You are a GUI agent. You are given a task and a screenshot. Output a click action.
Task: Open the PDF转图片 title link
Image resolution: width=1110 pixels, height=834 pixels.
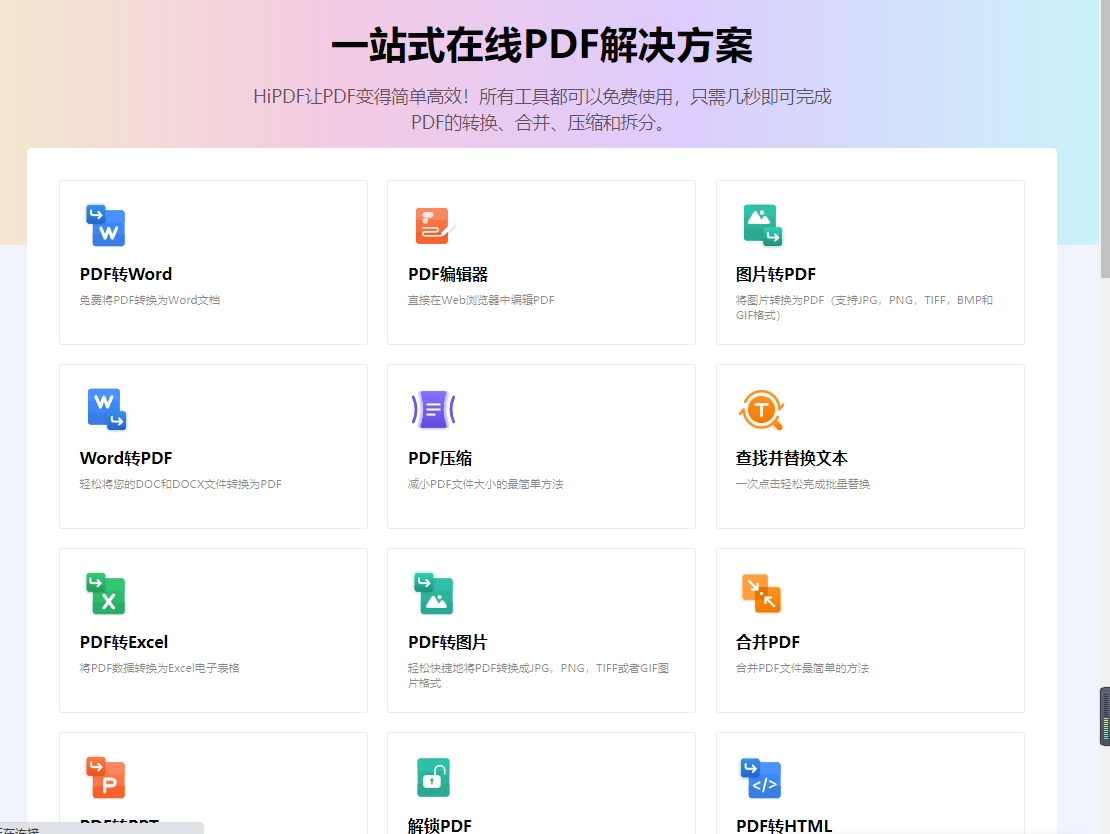448,642
